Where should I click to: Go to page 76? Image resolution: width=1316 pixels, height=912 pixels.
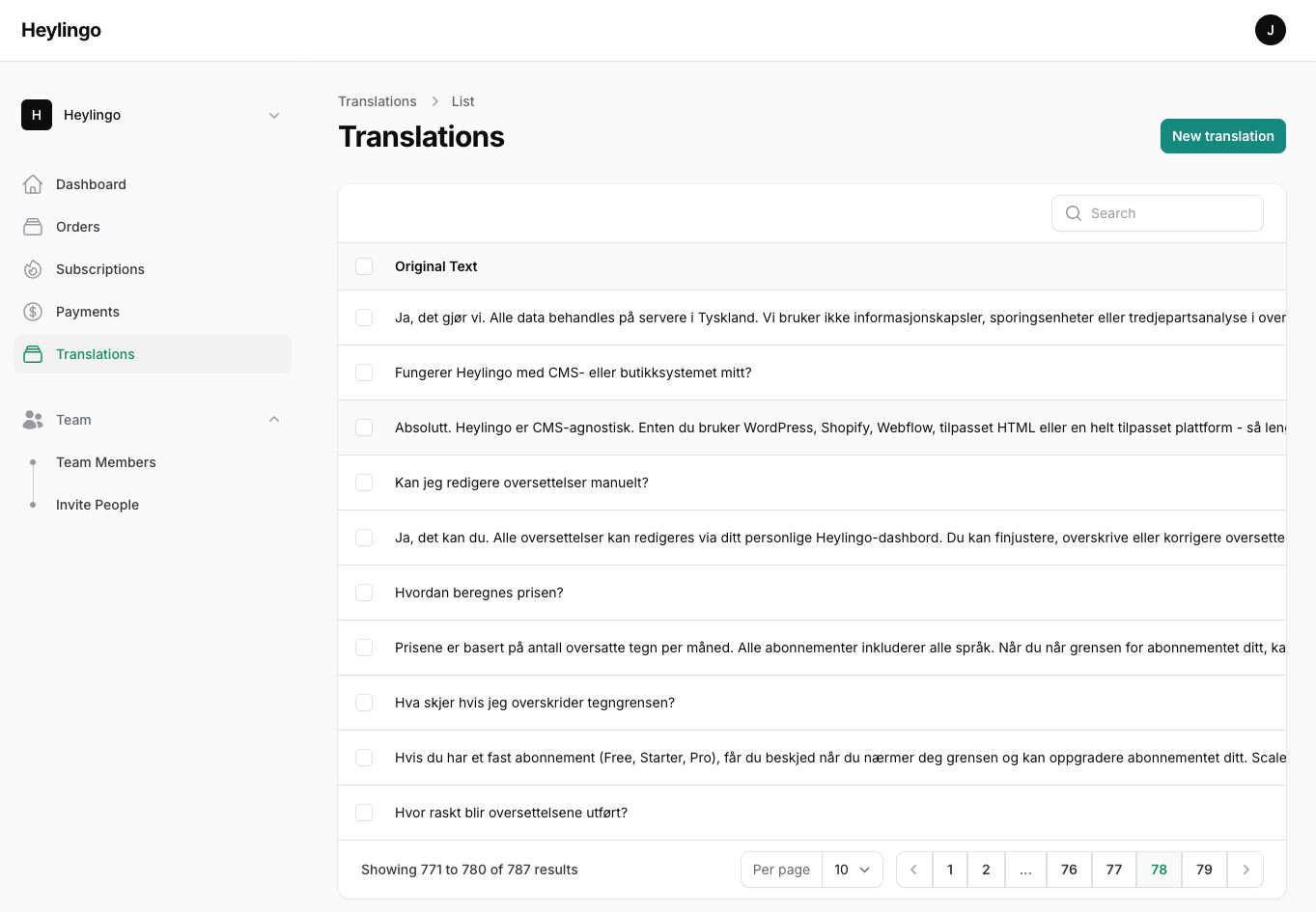click(x=1069, y=870)
